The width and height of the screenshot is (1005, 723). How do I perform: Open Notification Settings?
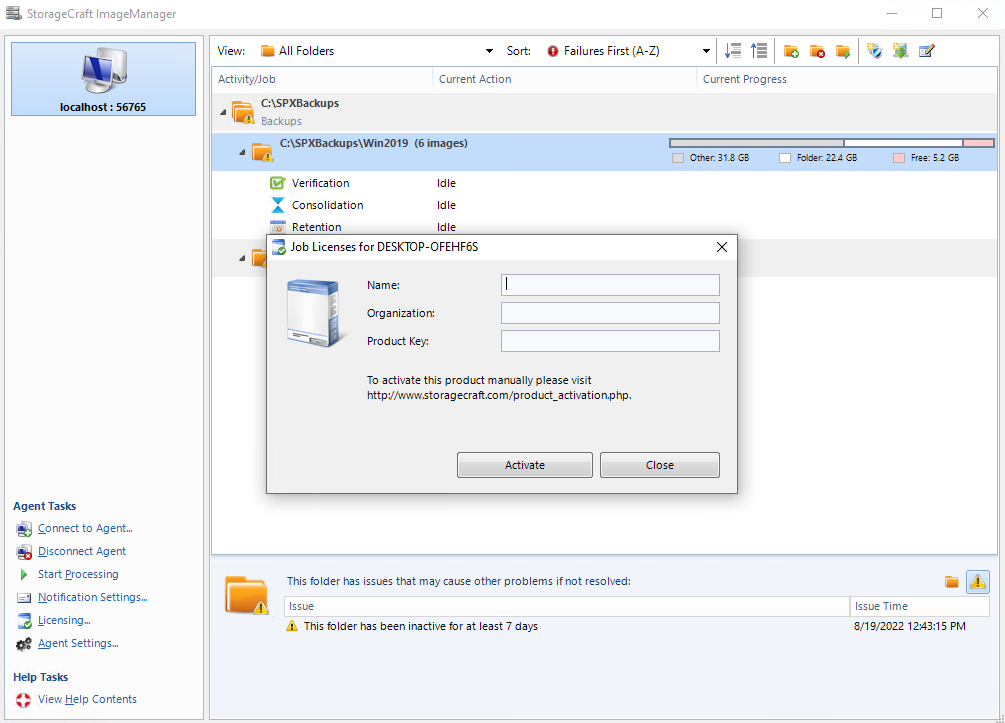[92, 597]
